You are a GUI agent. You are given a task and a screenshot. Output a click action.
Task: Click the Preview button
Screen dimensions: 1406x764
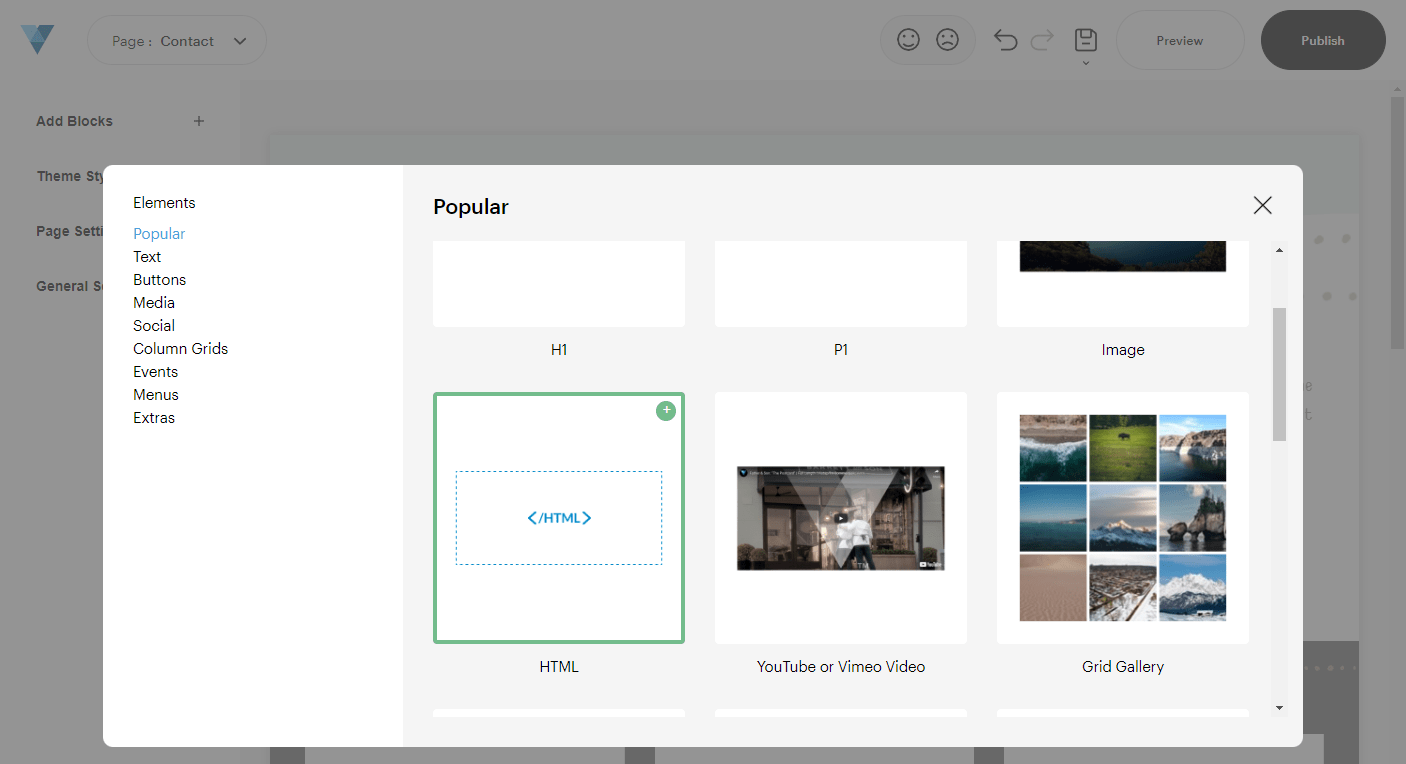tap(1179, 40)
